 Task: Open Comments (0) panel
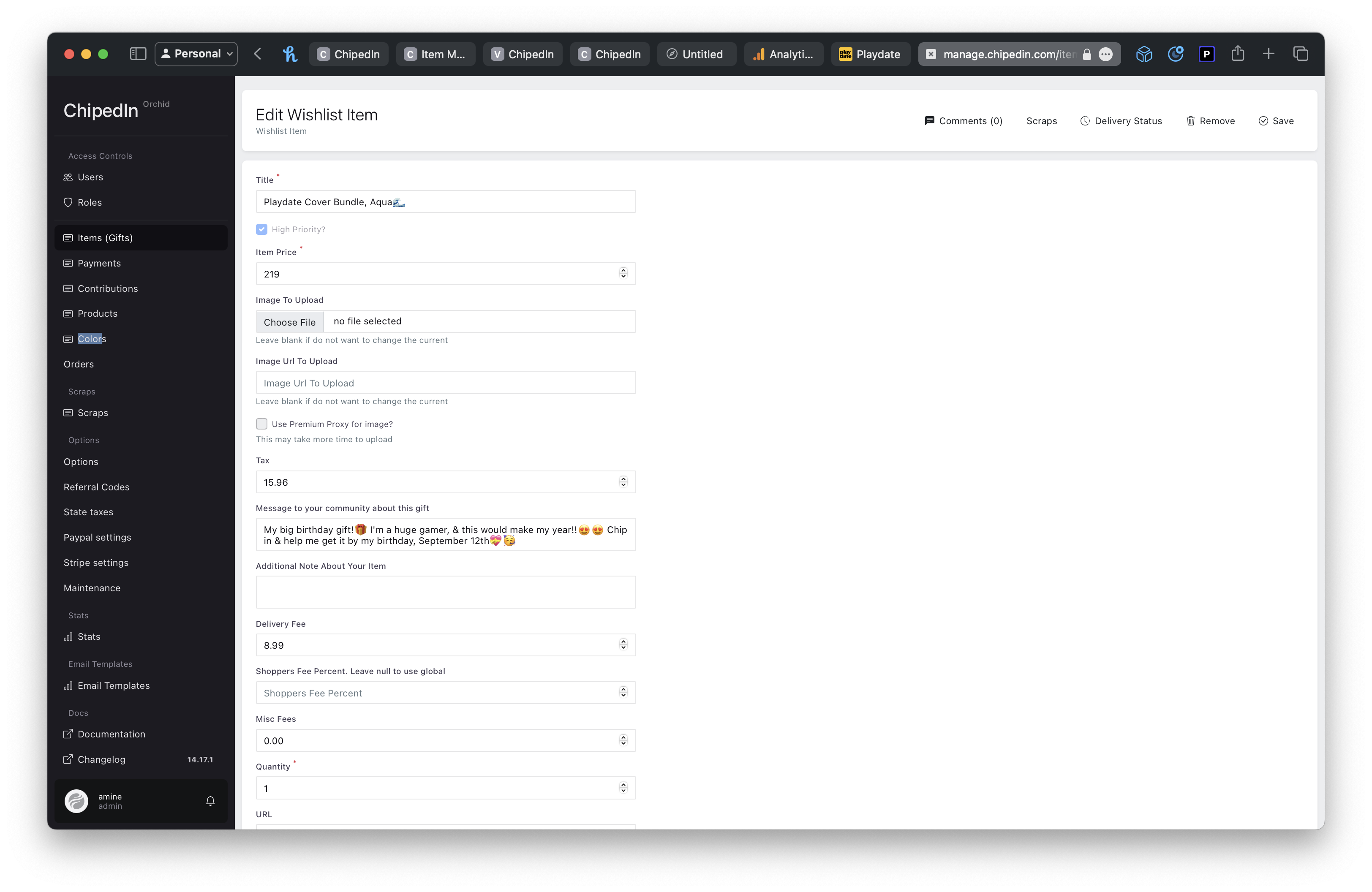click(963, 121)
